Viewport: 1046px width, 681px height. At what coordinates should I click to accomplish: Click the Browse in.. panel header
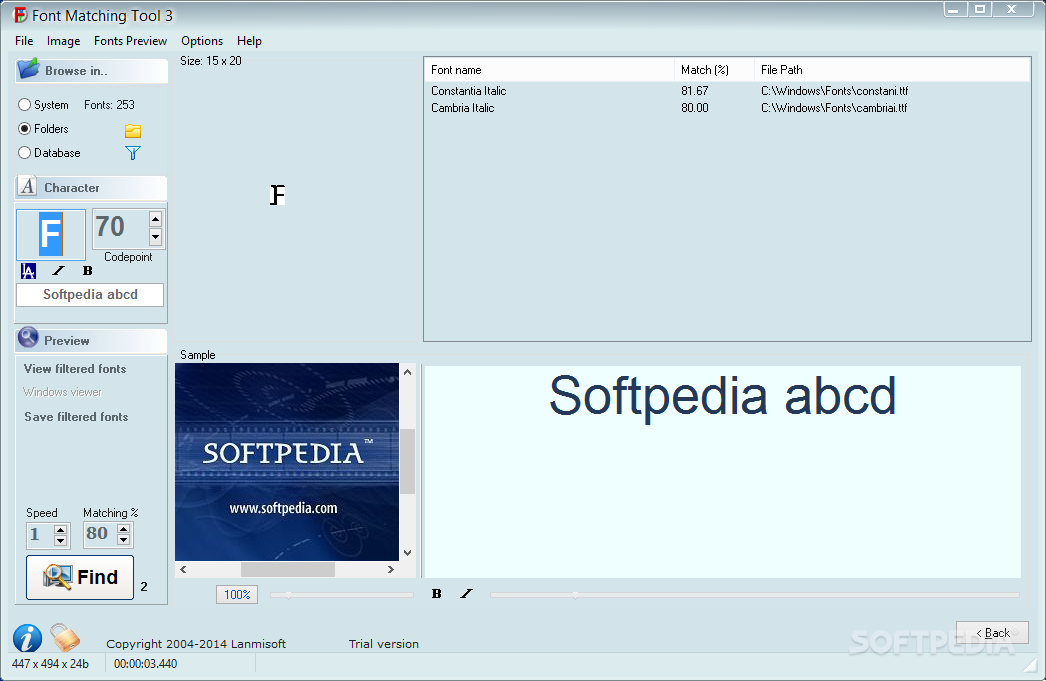click(91, 71)
